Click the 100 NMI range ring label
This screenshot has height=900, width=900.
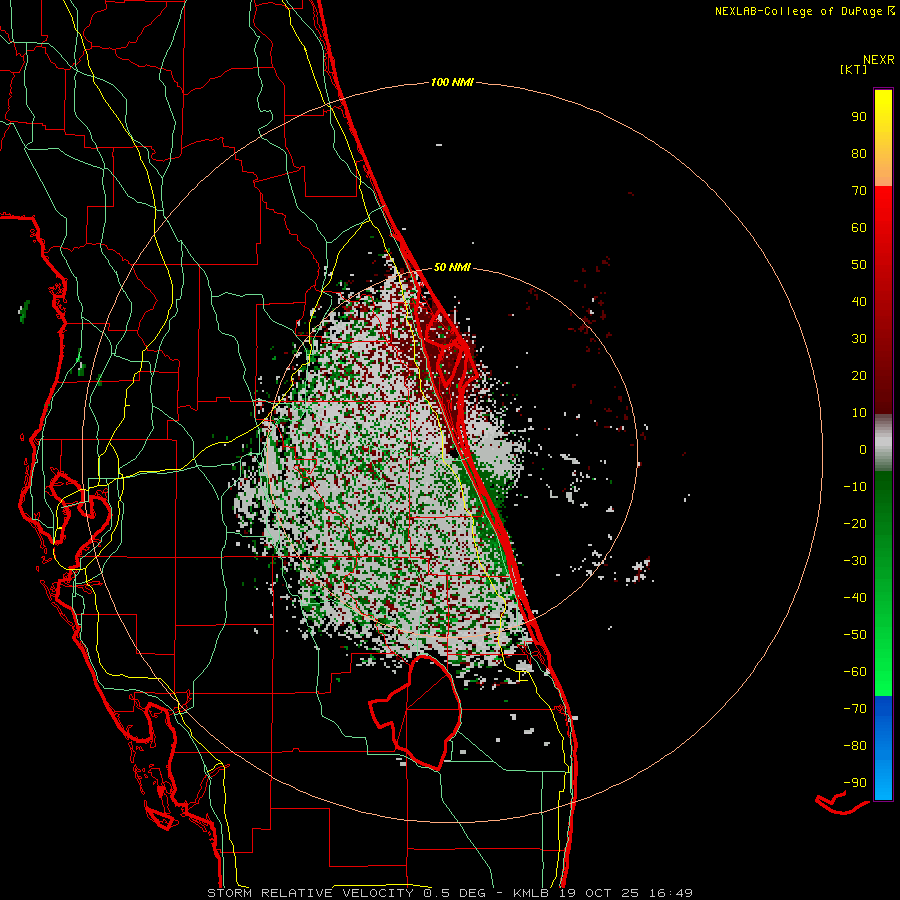(452, 83)
